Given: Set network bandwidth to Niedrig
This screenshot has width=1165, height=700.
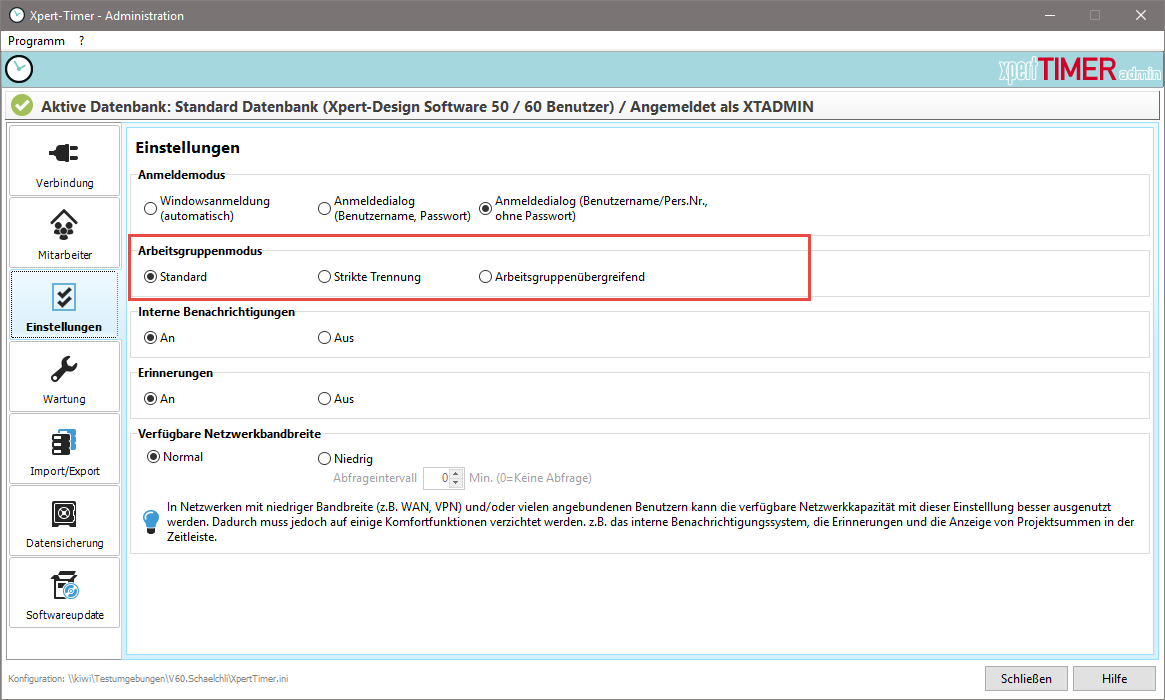Looking at the screenshot, I should 324,459.
